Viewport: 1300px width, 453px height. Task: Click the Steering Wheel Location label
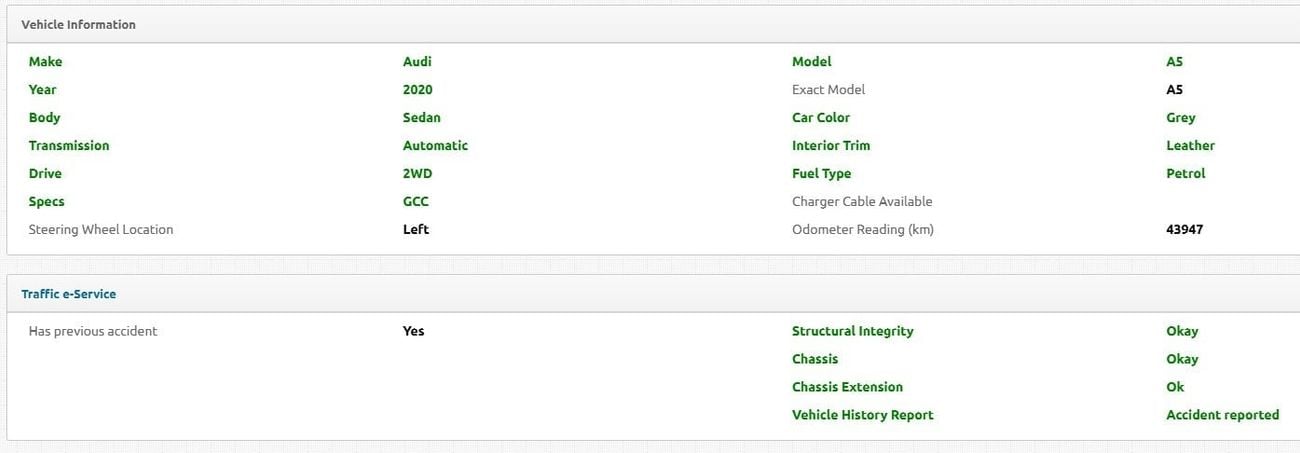point(101,230)
